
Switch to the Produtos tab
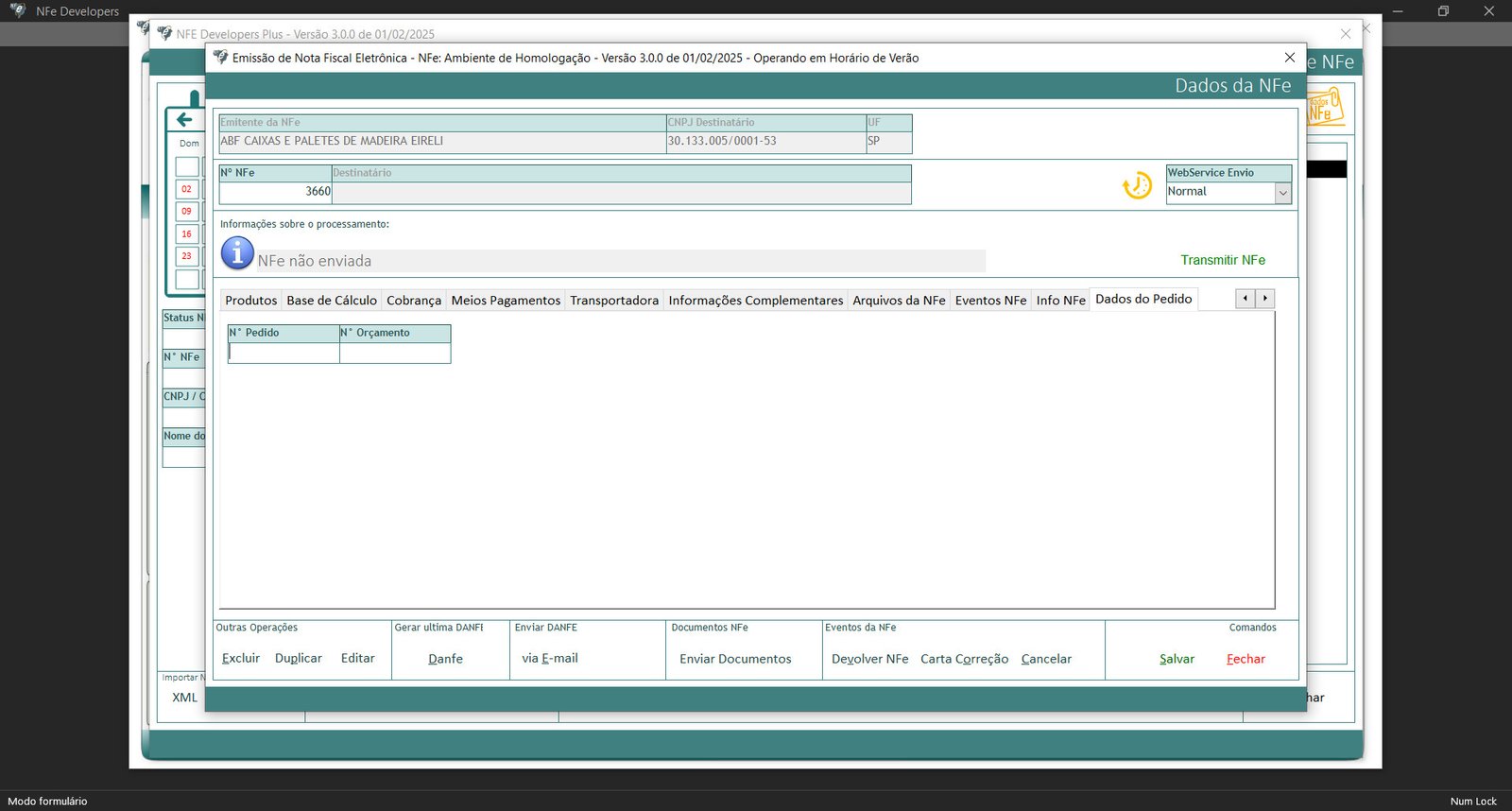(250, 301)
